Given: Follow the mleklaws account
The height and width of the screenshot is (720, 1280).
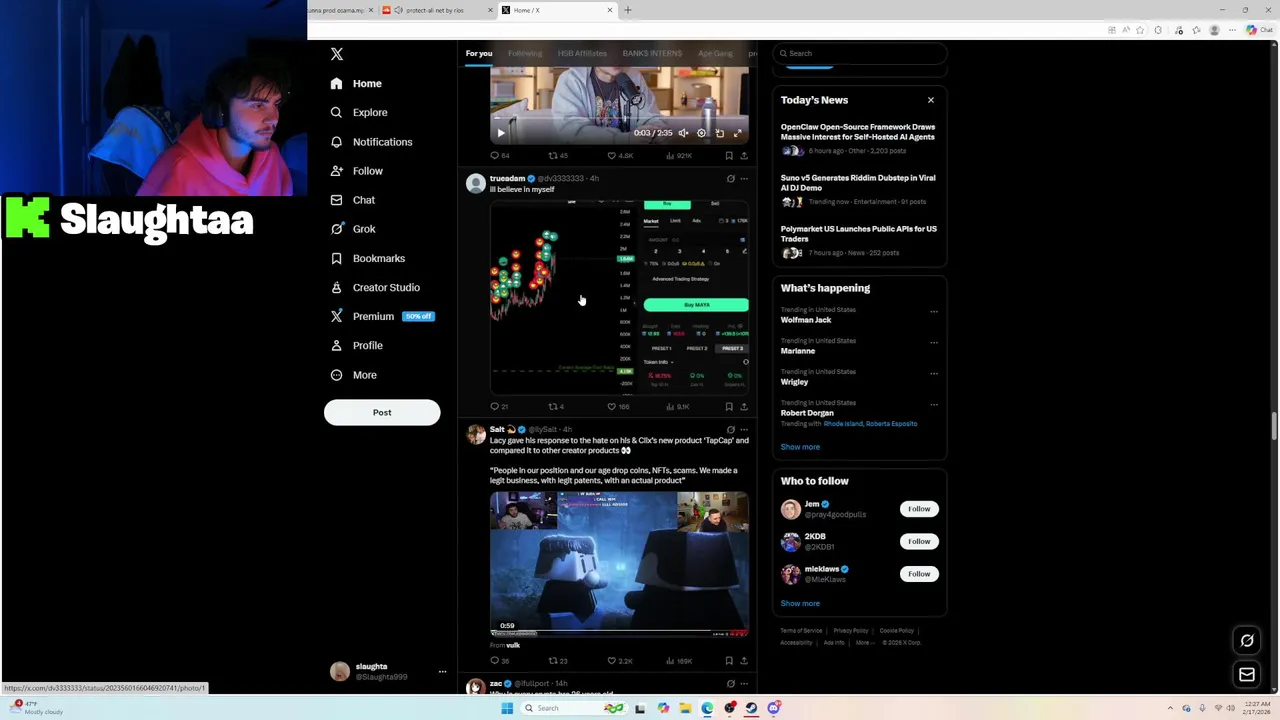Looking at the screenshot, I should [x=919, y=574].
